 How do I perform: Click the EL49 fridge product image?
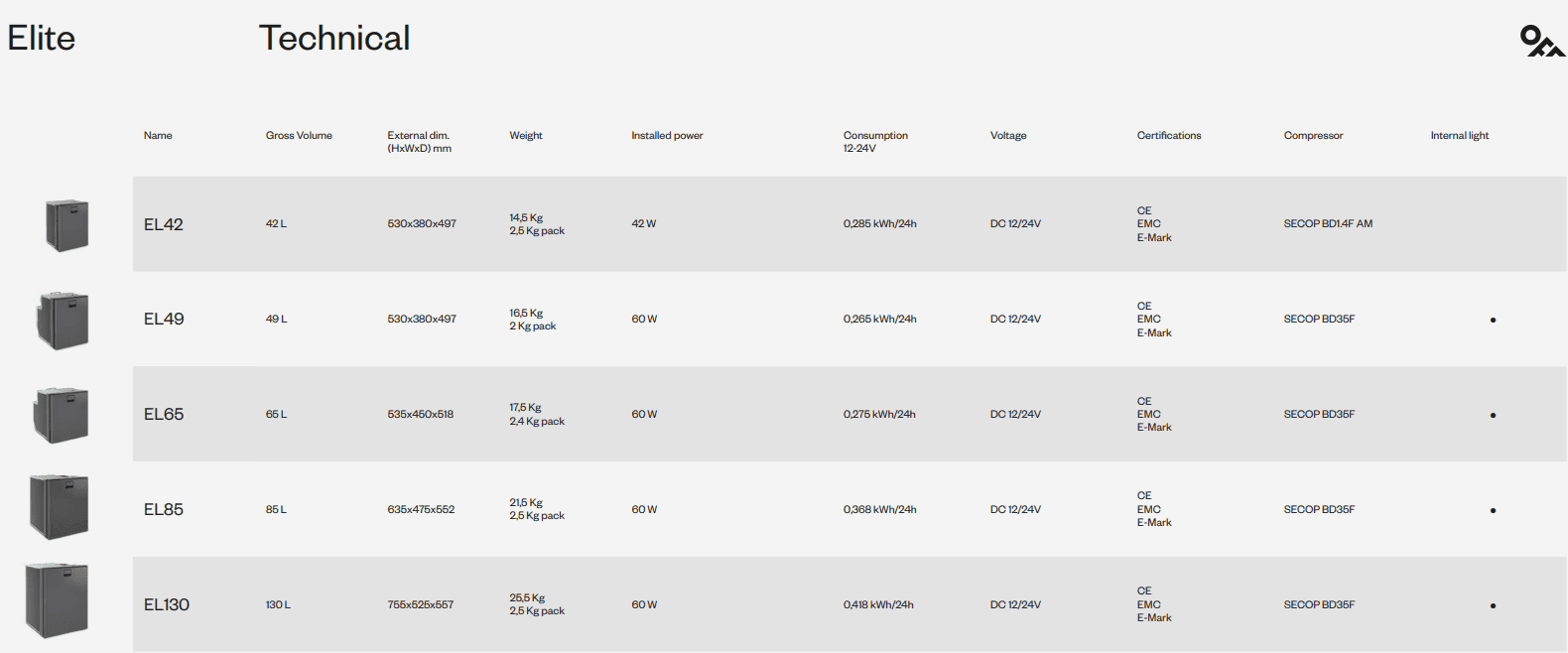[x=64, y=320]
